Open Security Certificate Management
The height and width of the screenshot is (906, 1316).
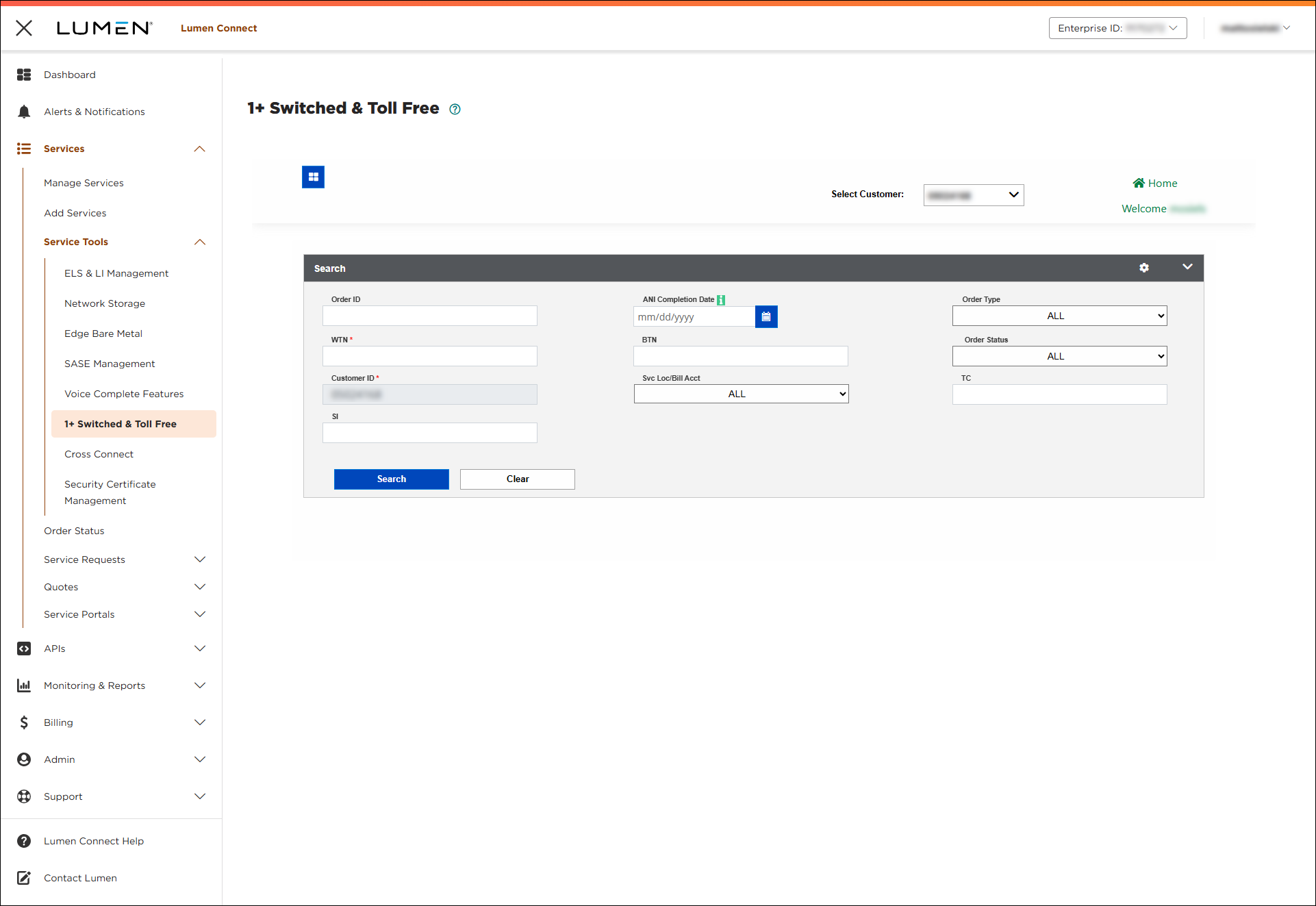click(x=110, y=492)
